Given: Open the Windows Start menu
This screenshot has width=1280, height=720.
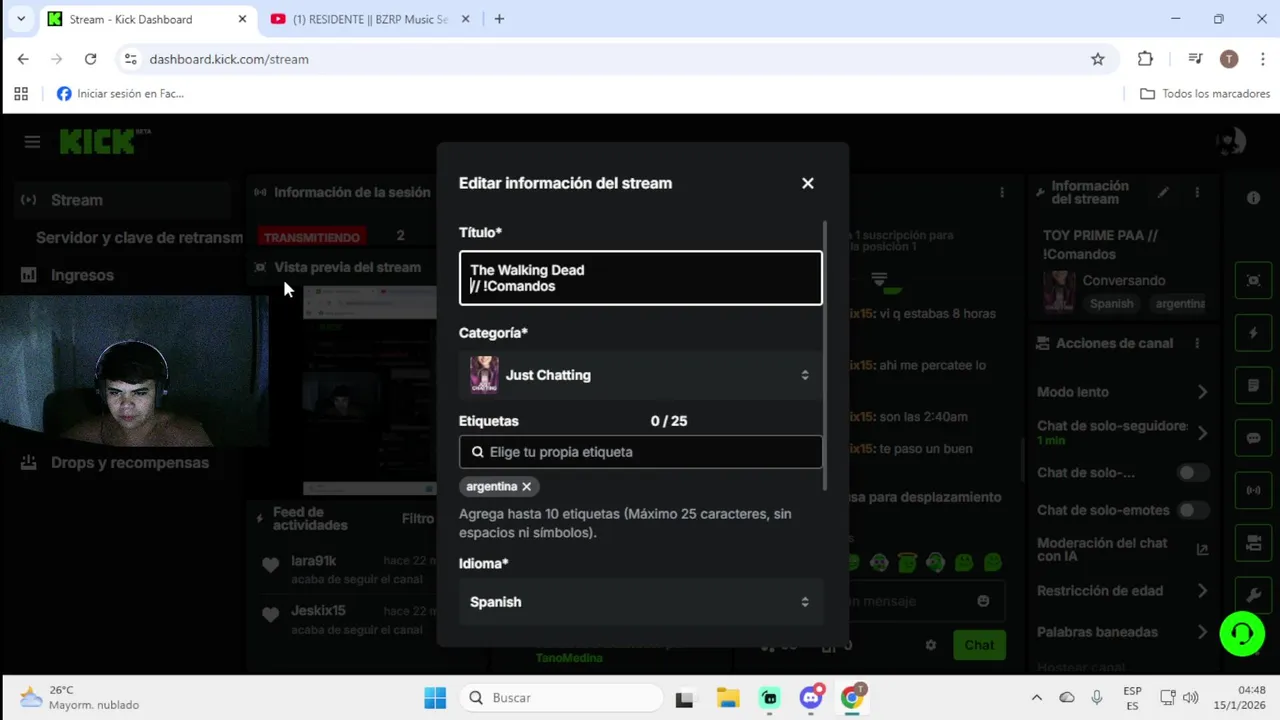Looking at the screenshot, I should tap(435, 698).
